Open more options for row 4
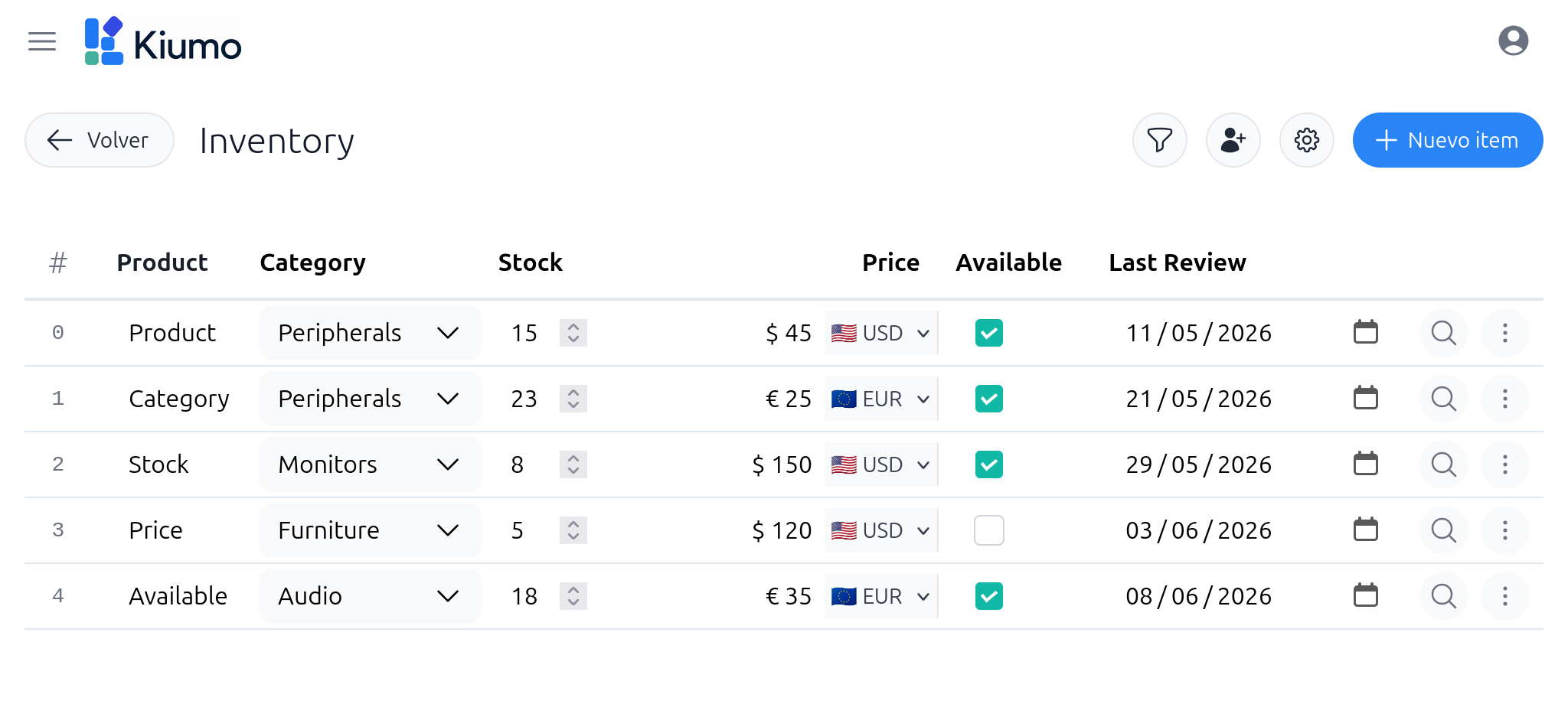This screenshot has height=717, width=1568. [1504, 596]
